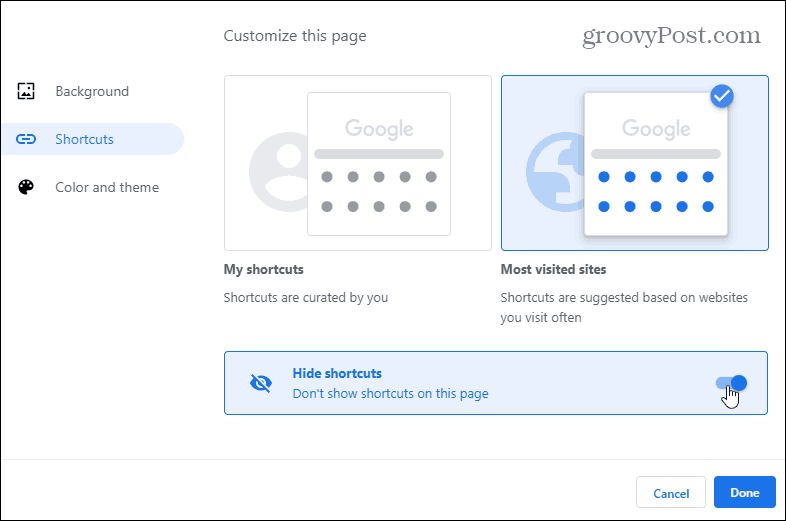The width and height of the screenshot is (786, 521).
Task: Click the Shortcuts link icon
Action: click(26, 139)
